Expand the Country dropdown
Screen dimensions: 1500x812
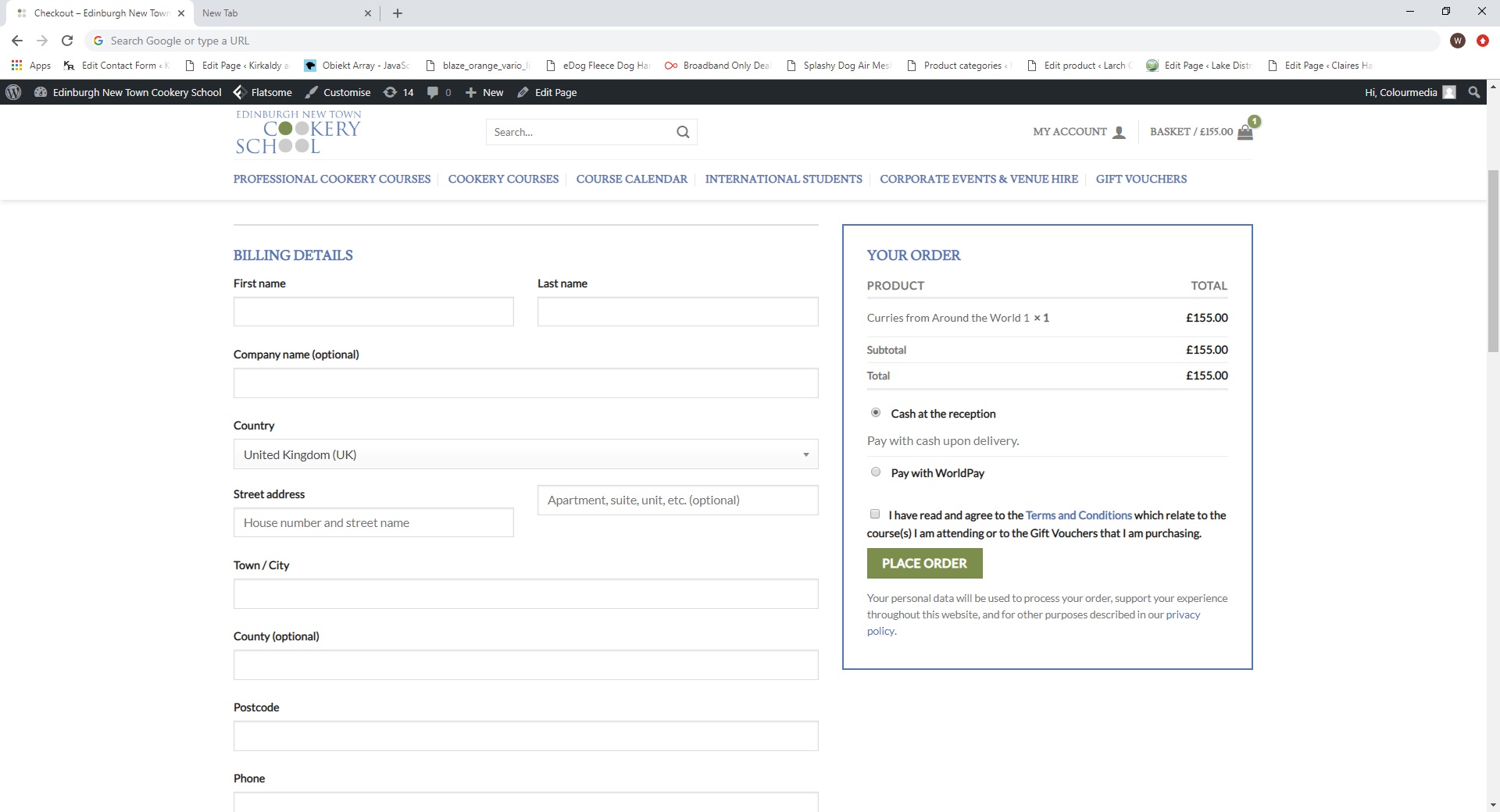point(525,454)
